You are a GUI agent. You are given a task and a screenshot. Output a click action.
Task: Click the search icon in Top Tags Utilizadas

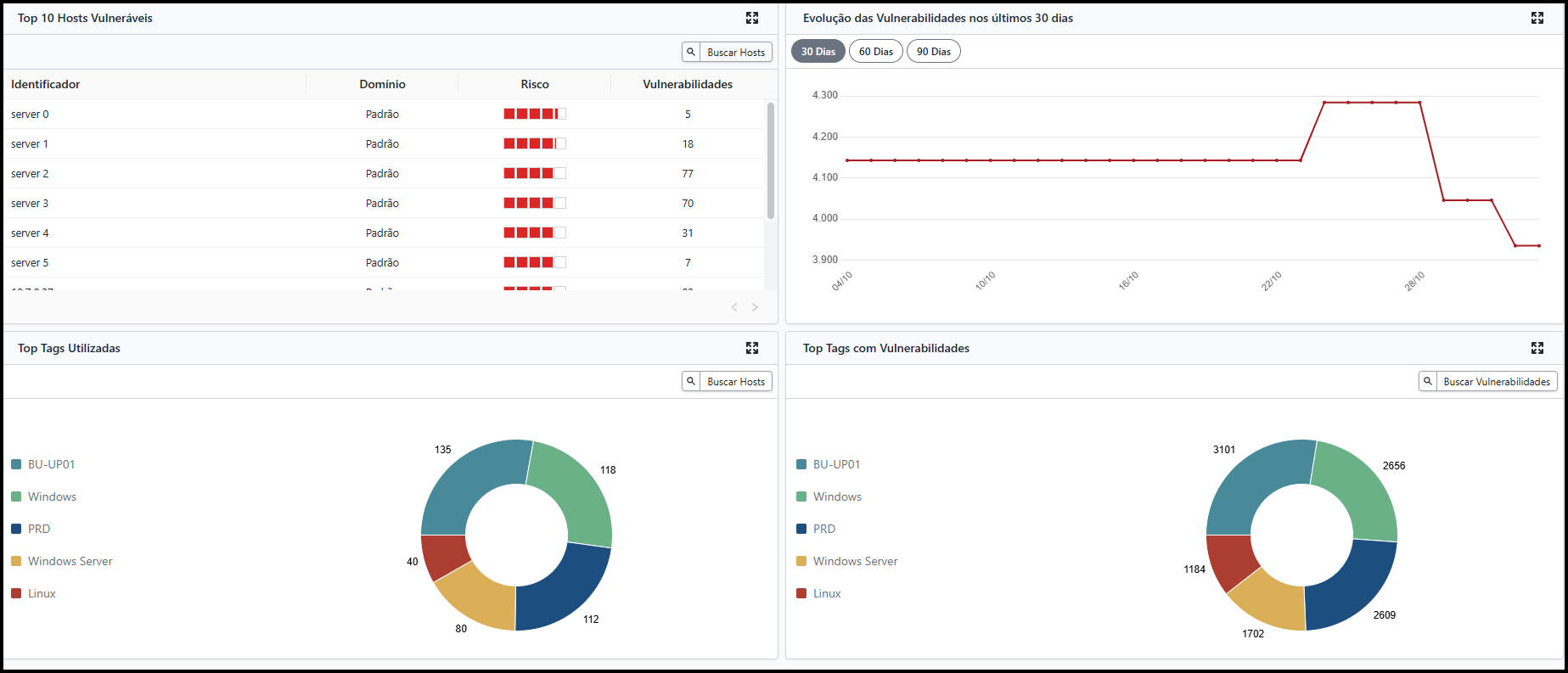[x=691, y=381]
